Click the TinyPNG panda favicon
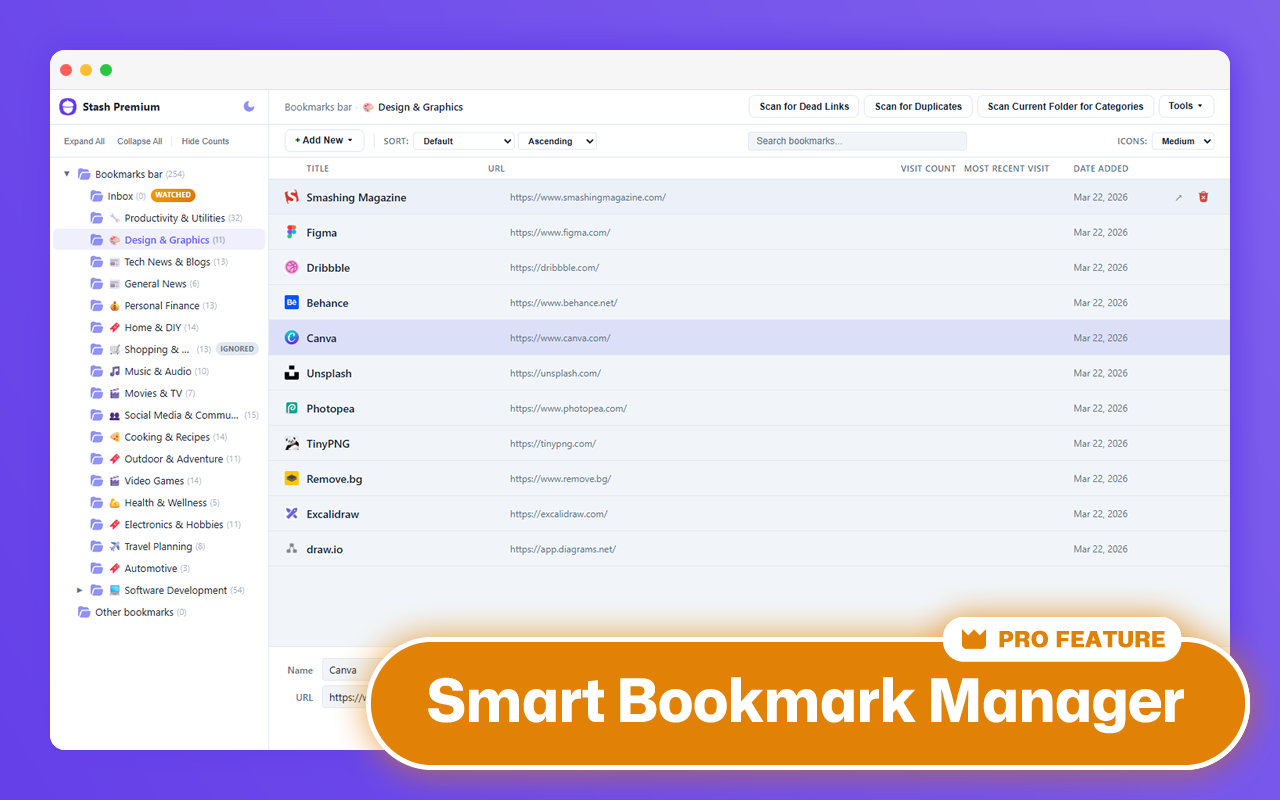Screen dimensions: 1280x800 click(x=292, y=443)
